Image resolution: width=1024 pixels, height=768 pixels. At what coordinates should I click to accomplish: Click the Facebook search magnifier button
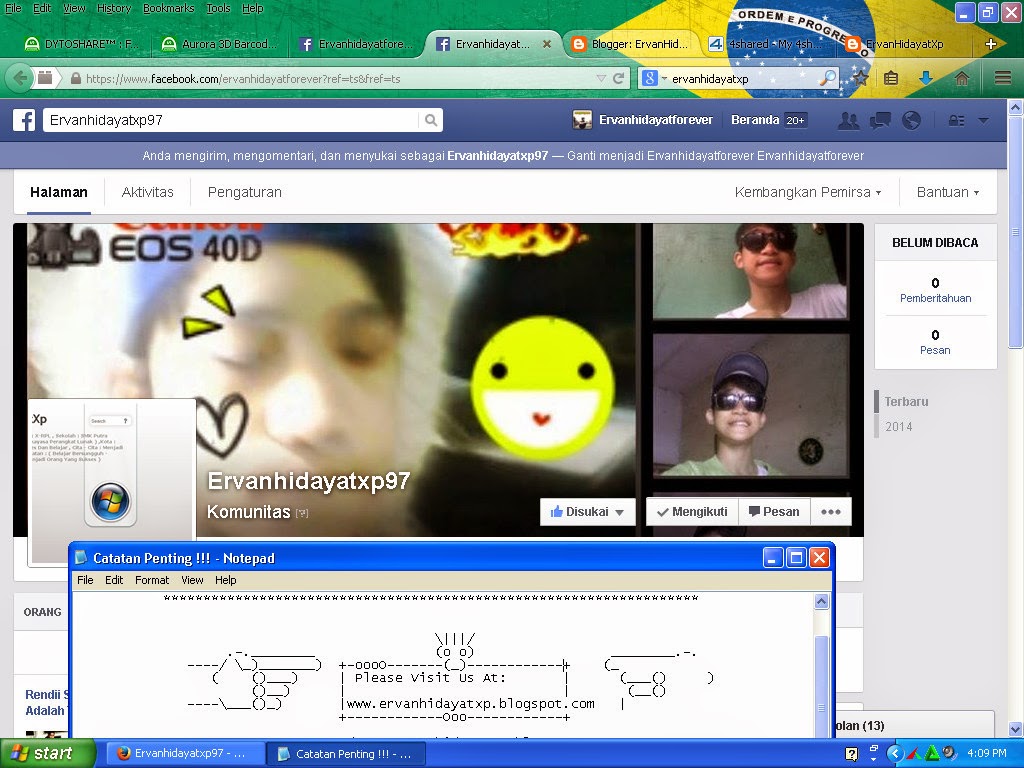tap(430, 120)
